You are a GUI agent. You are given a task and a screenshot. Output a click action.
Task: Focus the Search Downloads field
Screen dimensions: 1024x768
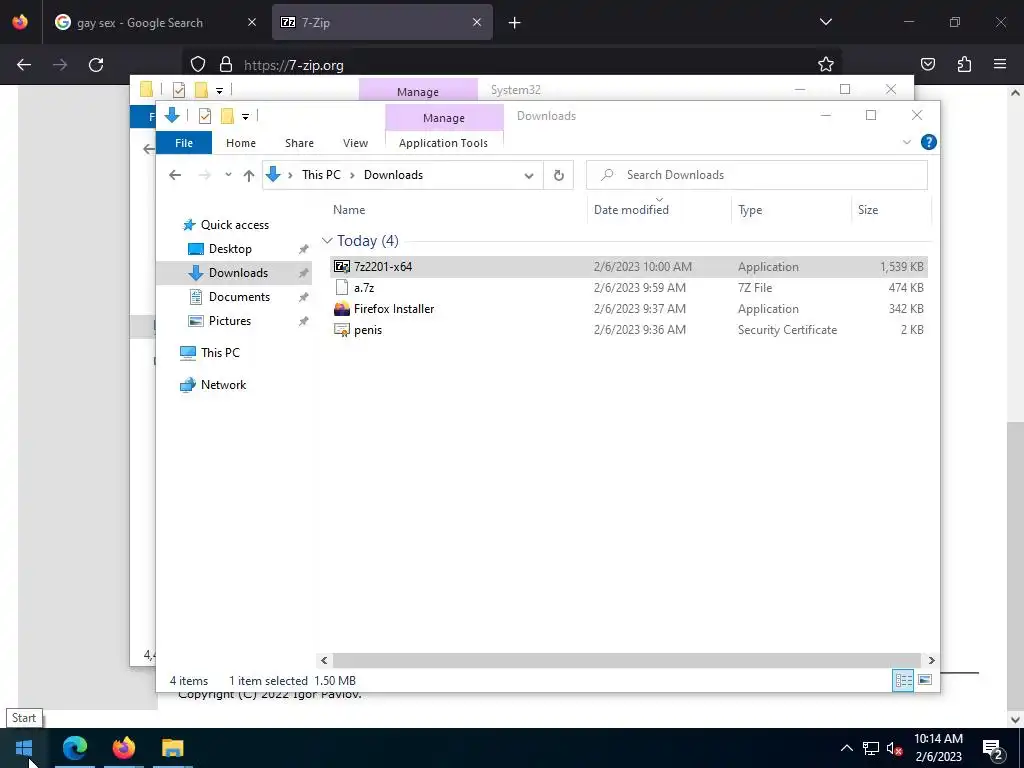tap(756, 175)
